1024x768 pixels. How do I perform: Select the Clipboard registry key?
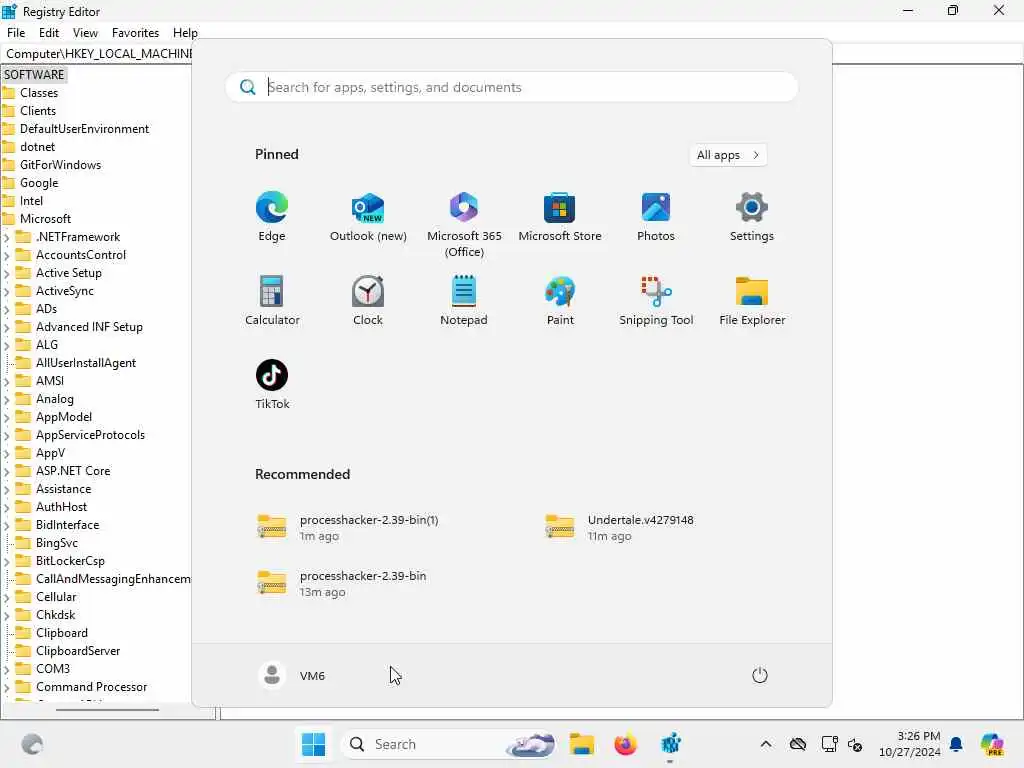click(x=61, y=633)
